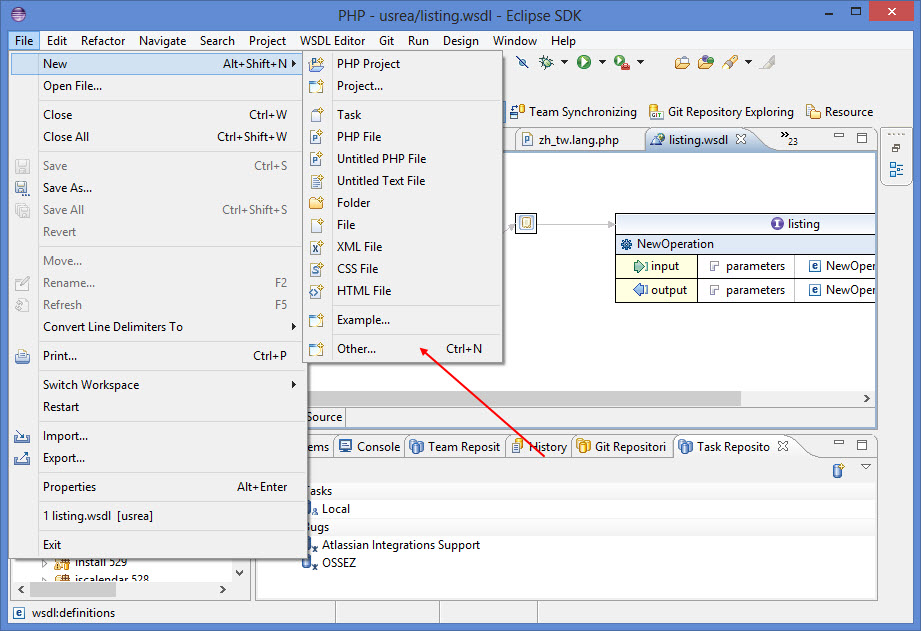Open Debug dropdown arrow in toolbar
921x631 pixels.
tap(564, 62)
